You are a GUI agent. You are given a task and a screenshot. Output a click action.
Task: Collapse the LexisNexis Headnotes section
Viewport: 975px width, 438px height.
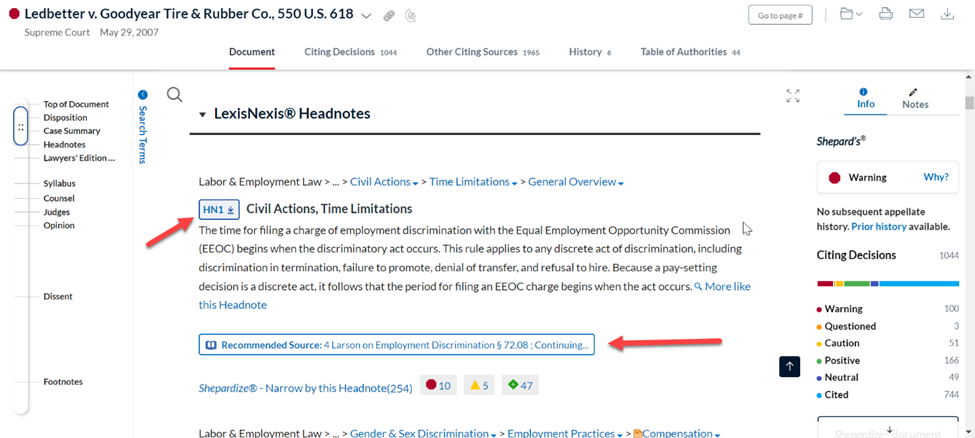point(202,114)
